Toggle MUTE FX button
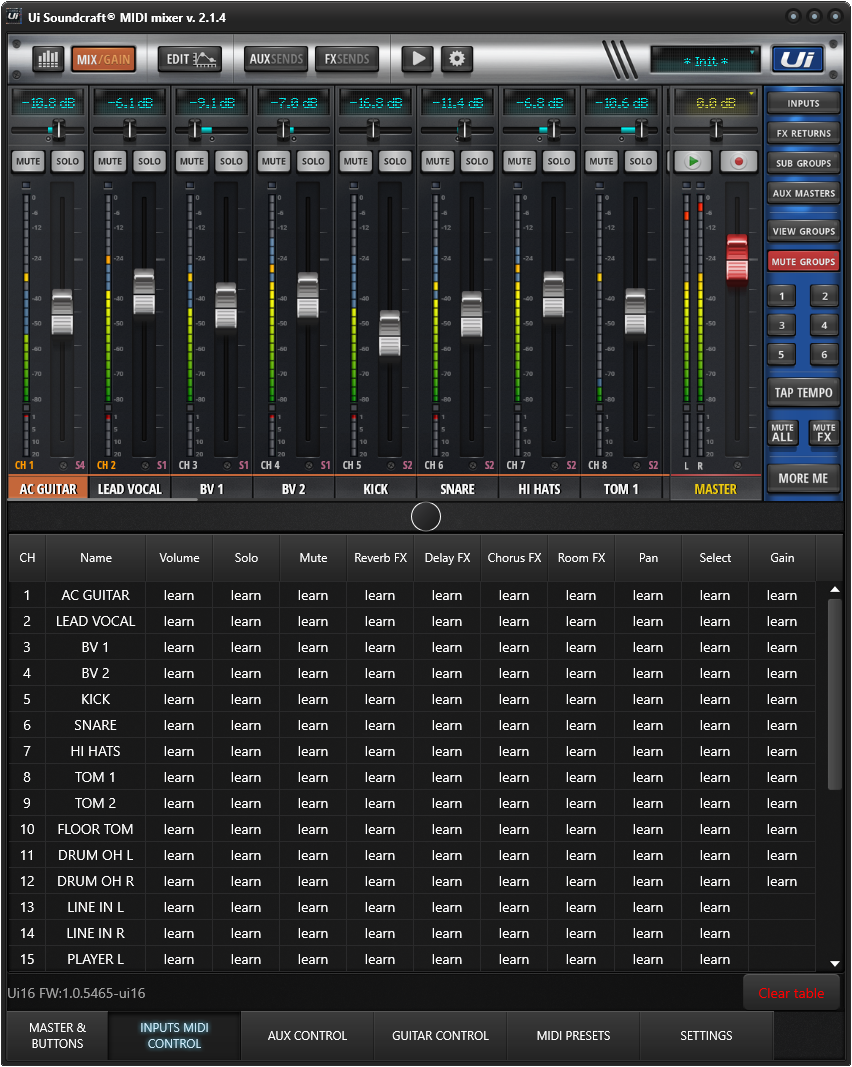The width and height of the screenshot is (852, 1067). 824,434
